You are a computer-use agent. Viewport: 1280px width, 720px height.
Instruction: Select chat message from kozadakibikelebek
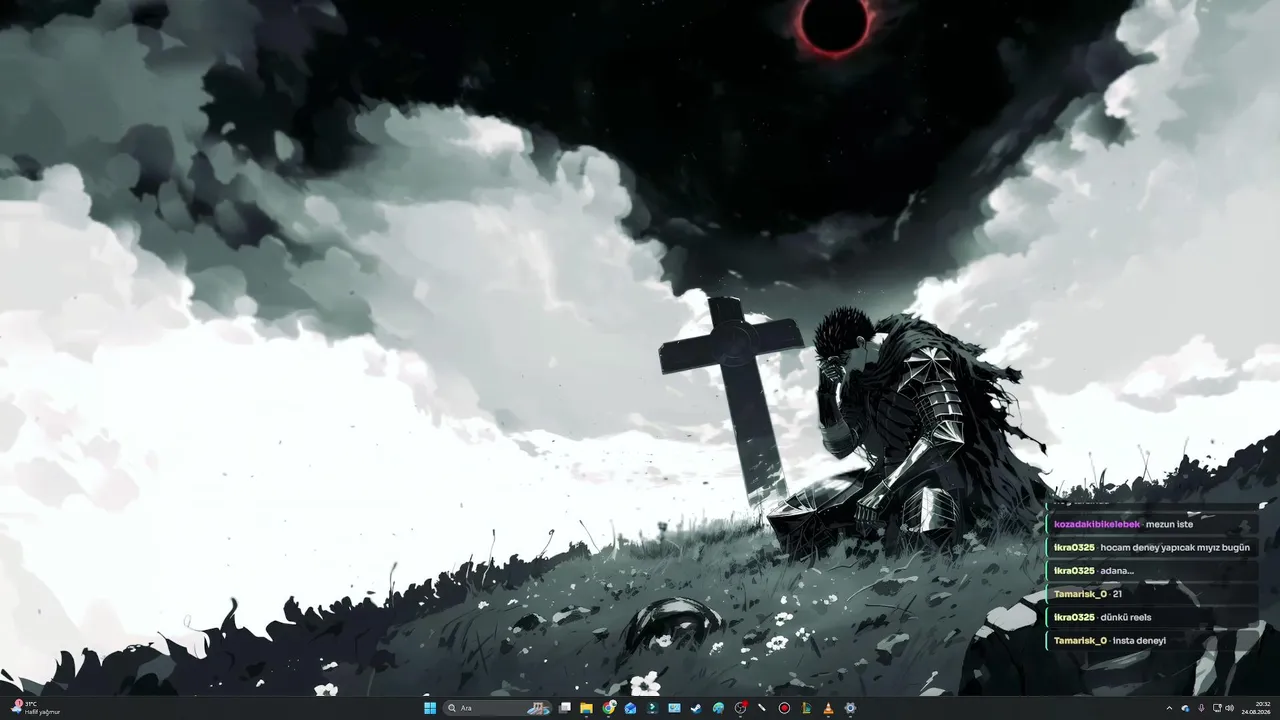[x=1152, y=524]
